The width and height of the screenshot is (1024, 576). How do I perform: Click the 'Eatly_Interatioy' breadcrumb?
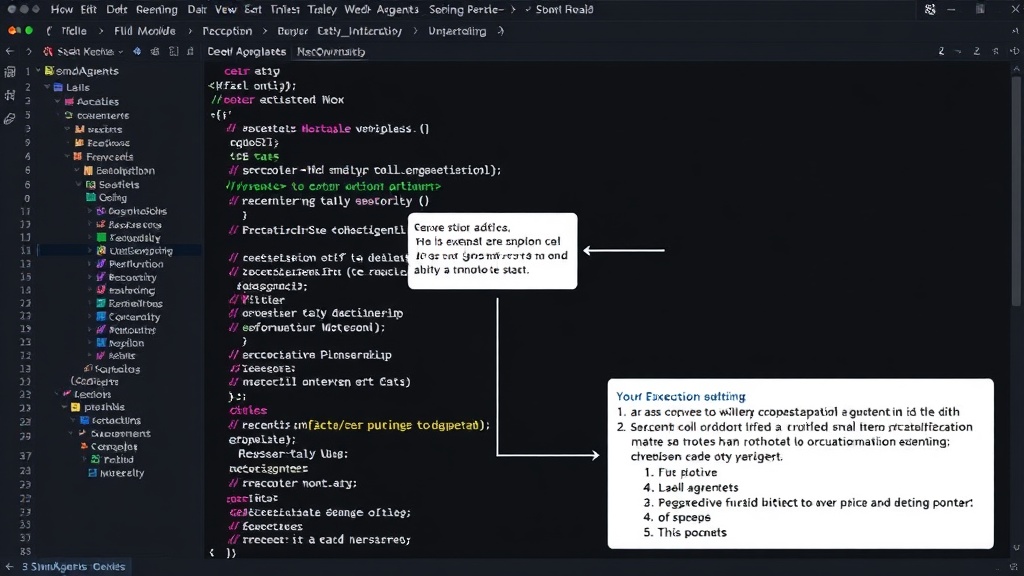click(x=359, y=31)
